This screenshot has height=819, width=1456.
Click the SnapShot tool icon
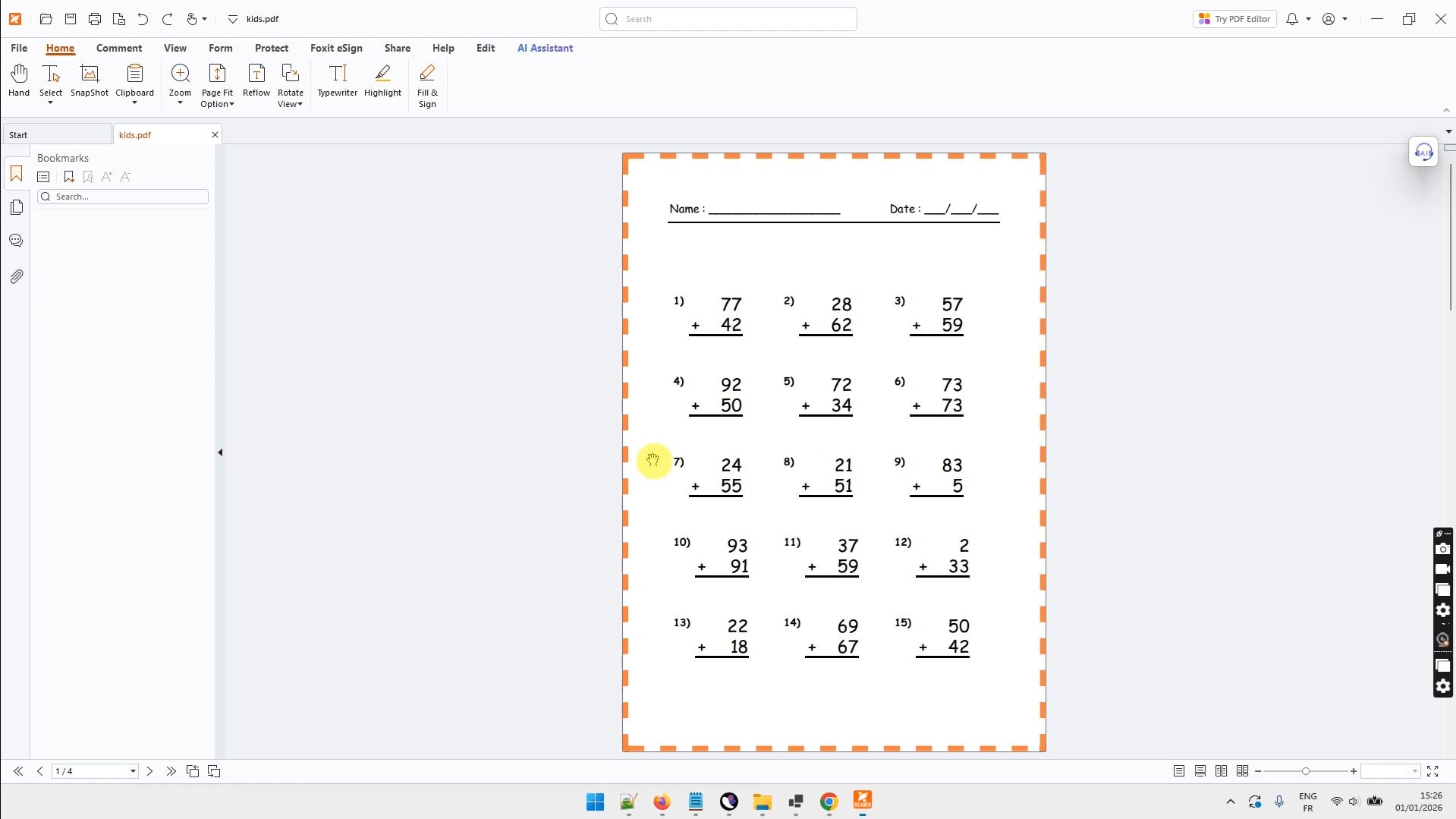pos(90,80)
